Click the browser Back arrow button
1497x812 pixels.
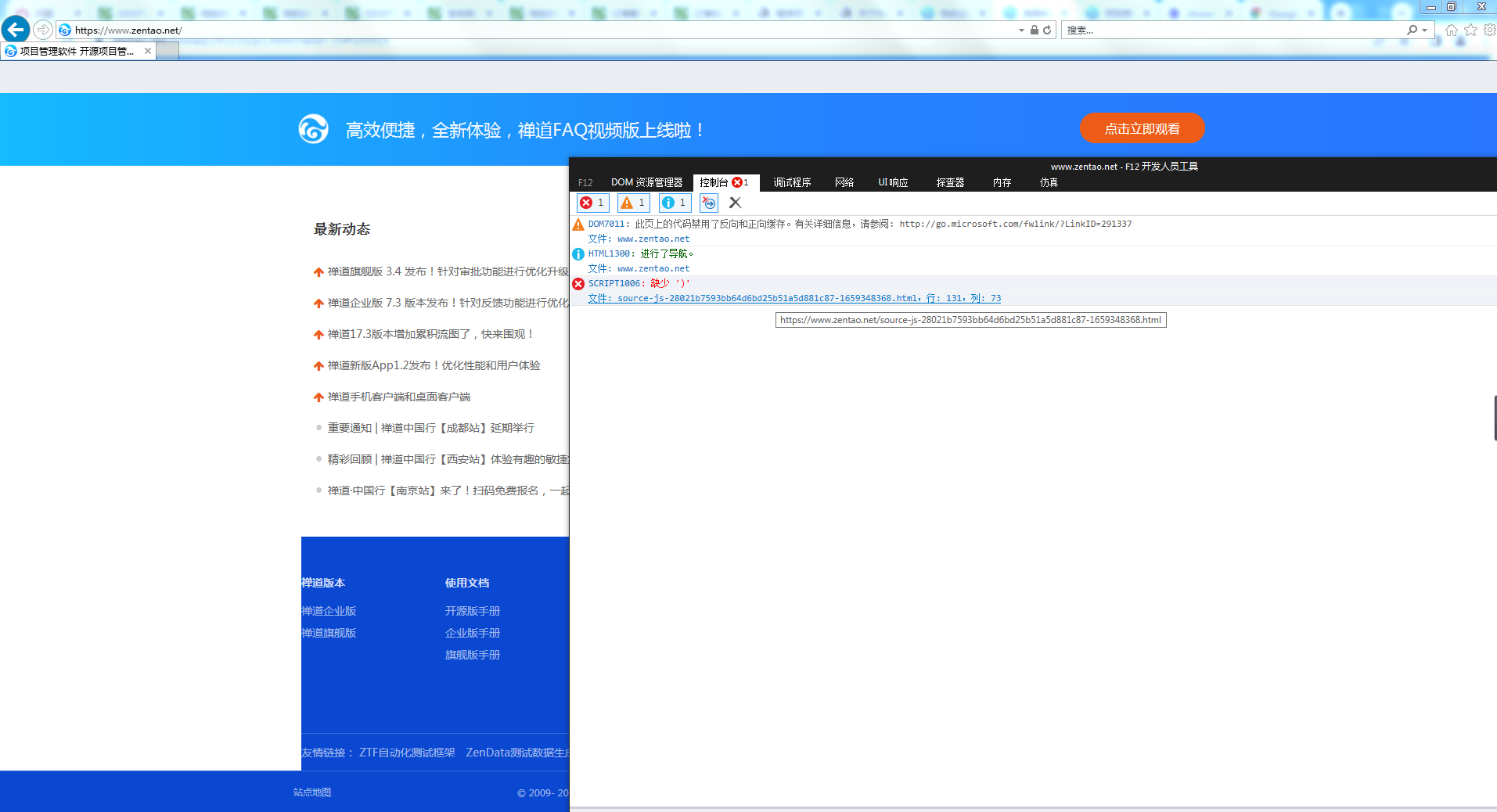(16, 30)
